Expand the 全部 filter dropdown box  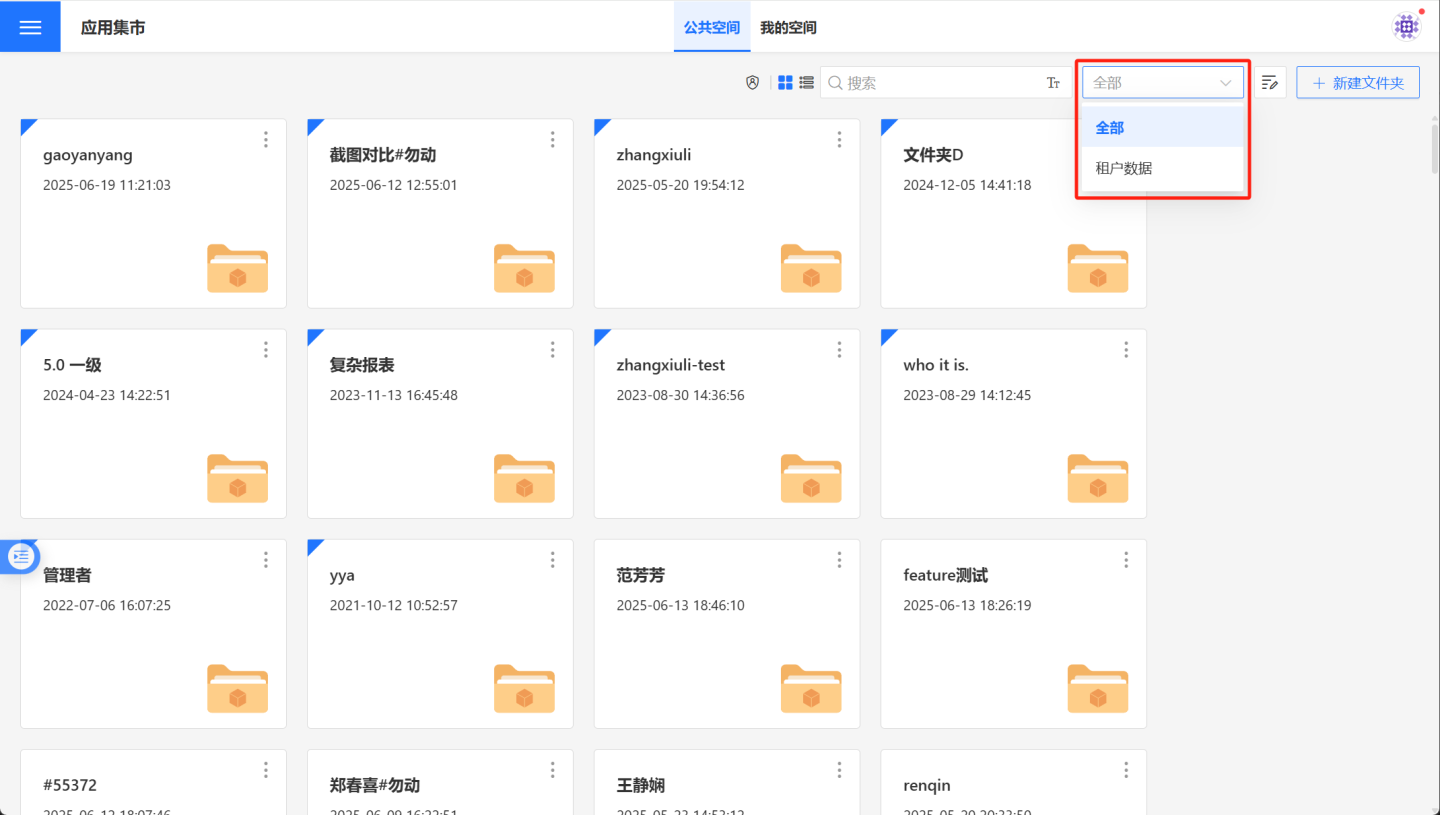(x=1162, y=83)
